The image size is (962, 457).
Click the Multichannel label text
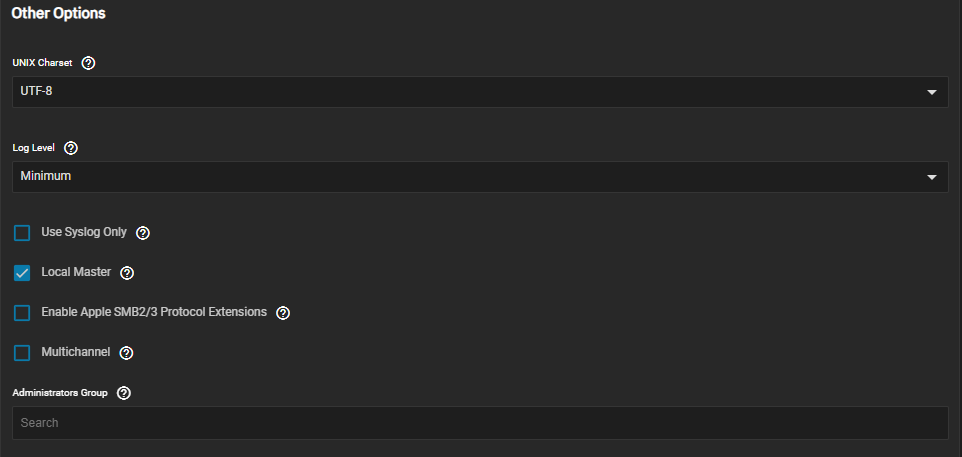pos(75,352)
